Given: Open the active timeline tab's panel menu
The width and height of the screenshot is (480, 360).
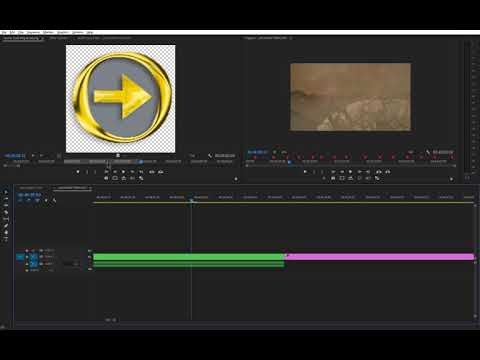Looking at the screenshot, I should (x=90, y=188).
